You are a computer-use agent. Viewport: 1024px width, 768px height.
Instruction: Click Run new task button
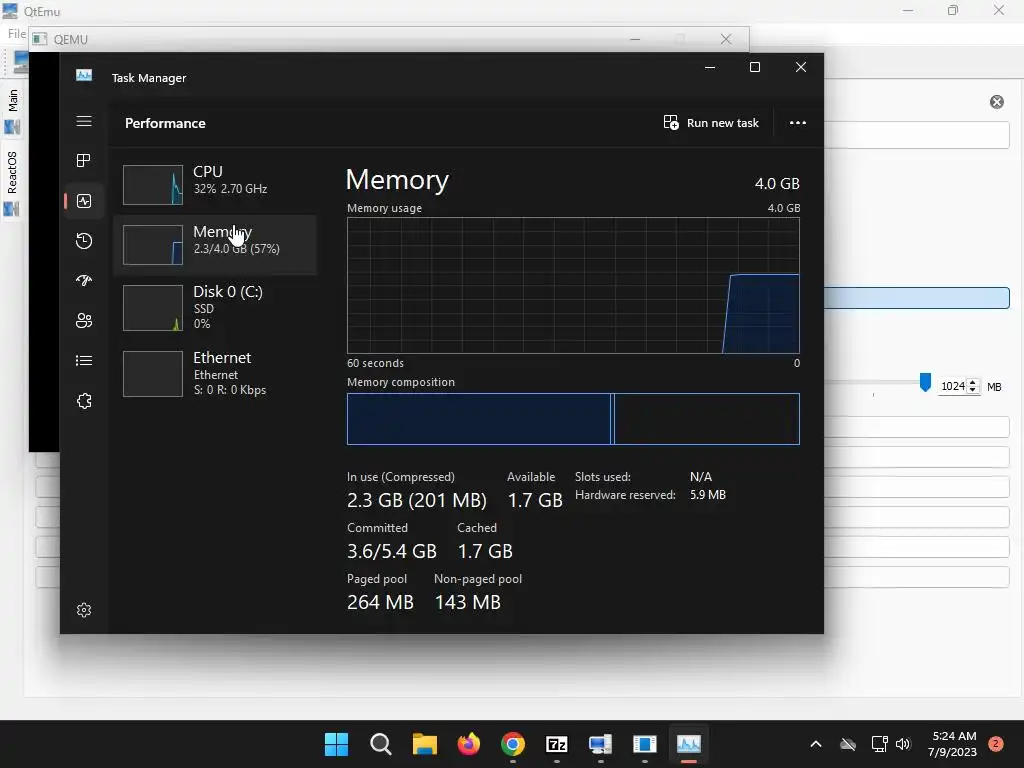(711, 123)
